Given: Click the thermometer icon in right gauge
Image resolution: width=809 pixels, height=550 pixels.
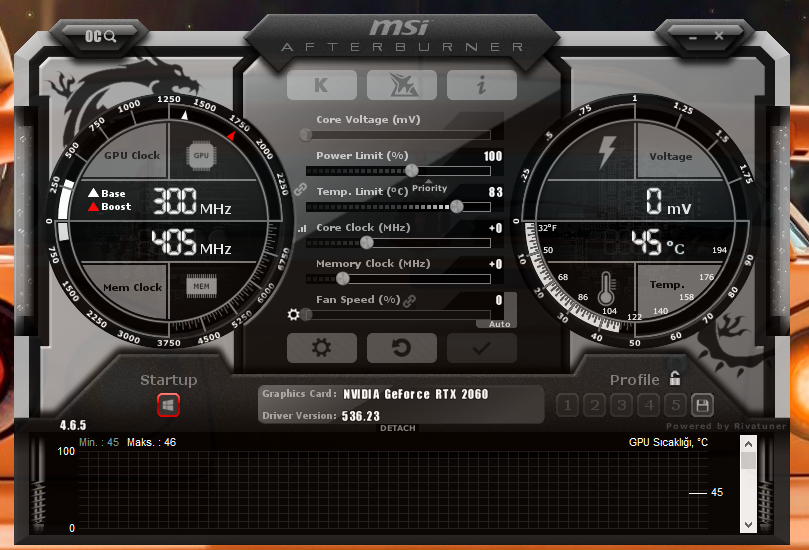Looking at the screenshot, I should 606,288.
